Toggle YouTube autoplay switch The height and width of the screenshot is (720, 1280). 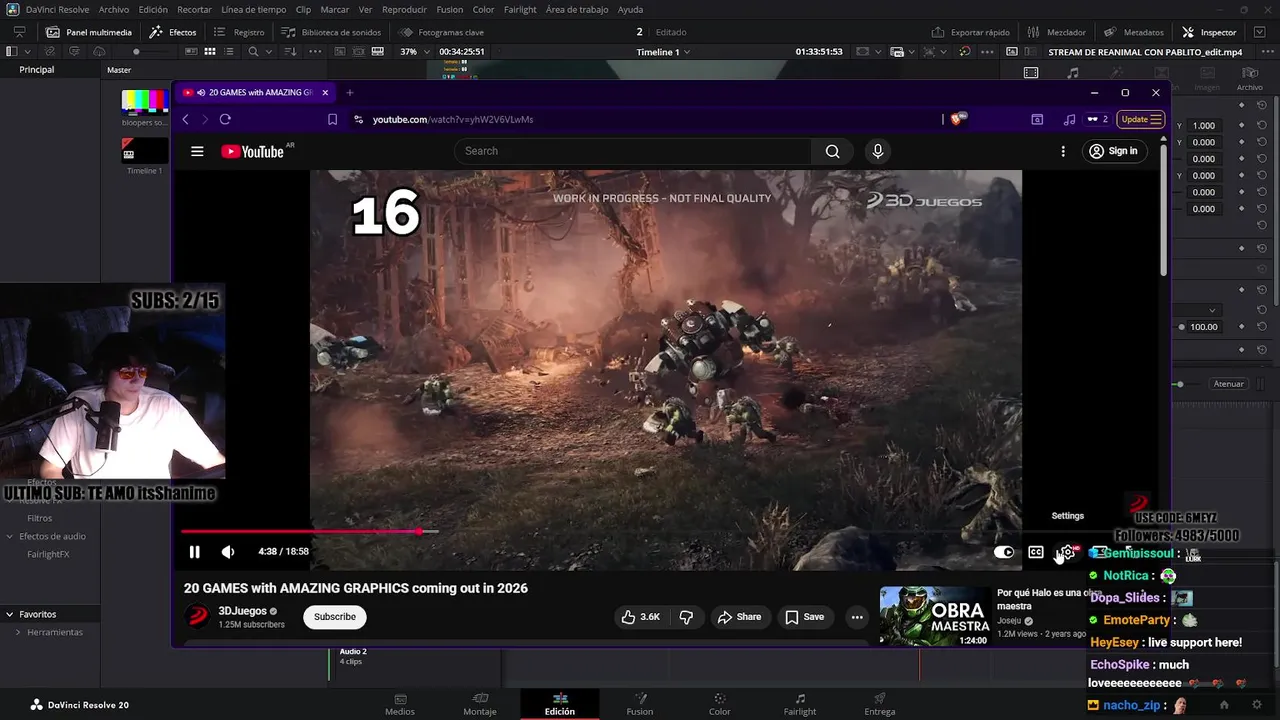coord(1003,552)
